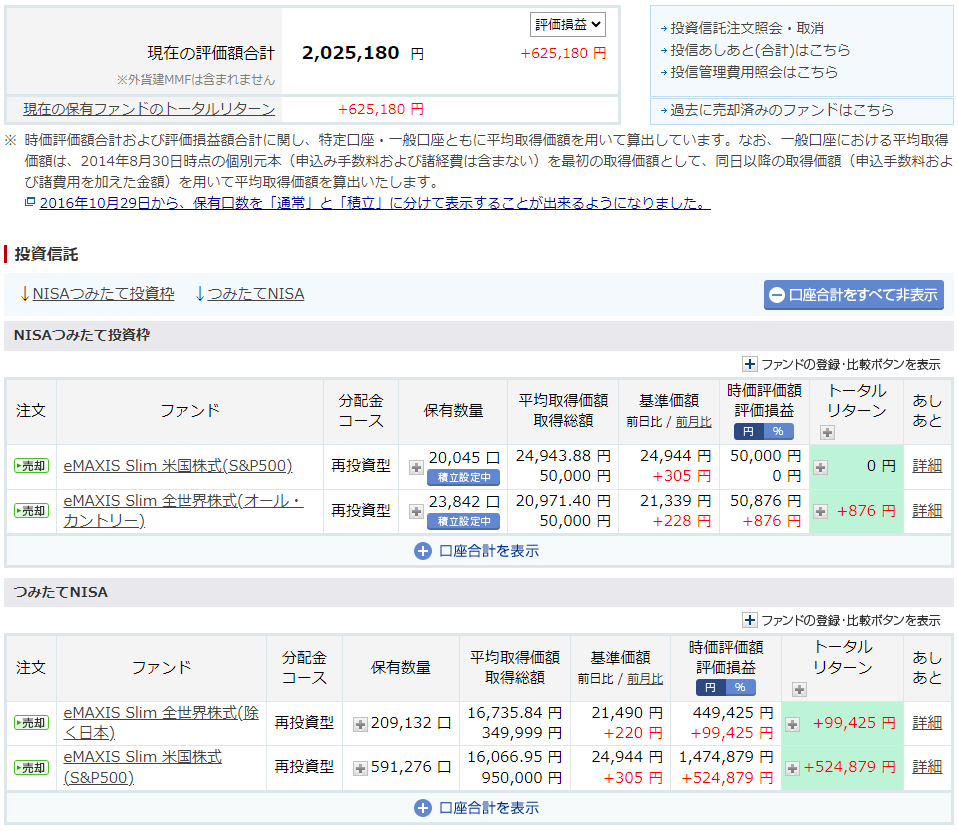Viewport: 958px width, 831px height.
Task: Jump to つみたてNISA anchor
Action: [x=256, y=294]
